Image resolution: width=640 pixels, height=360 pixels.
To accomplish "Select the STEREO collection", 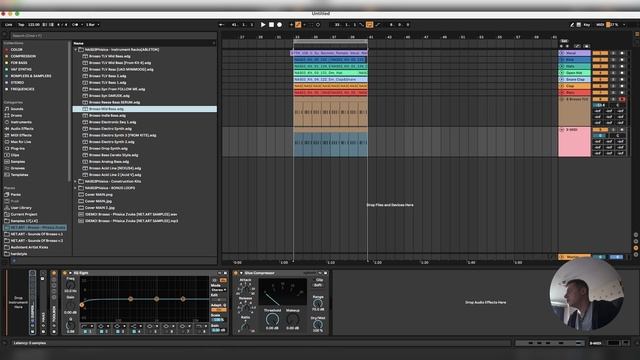I will click(x=17, y=82).
